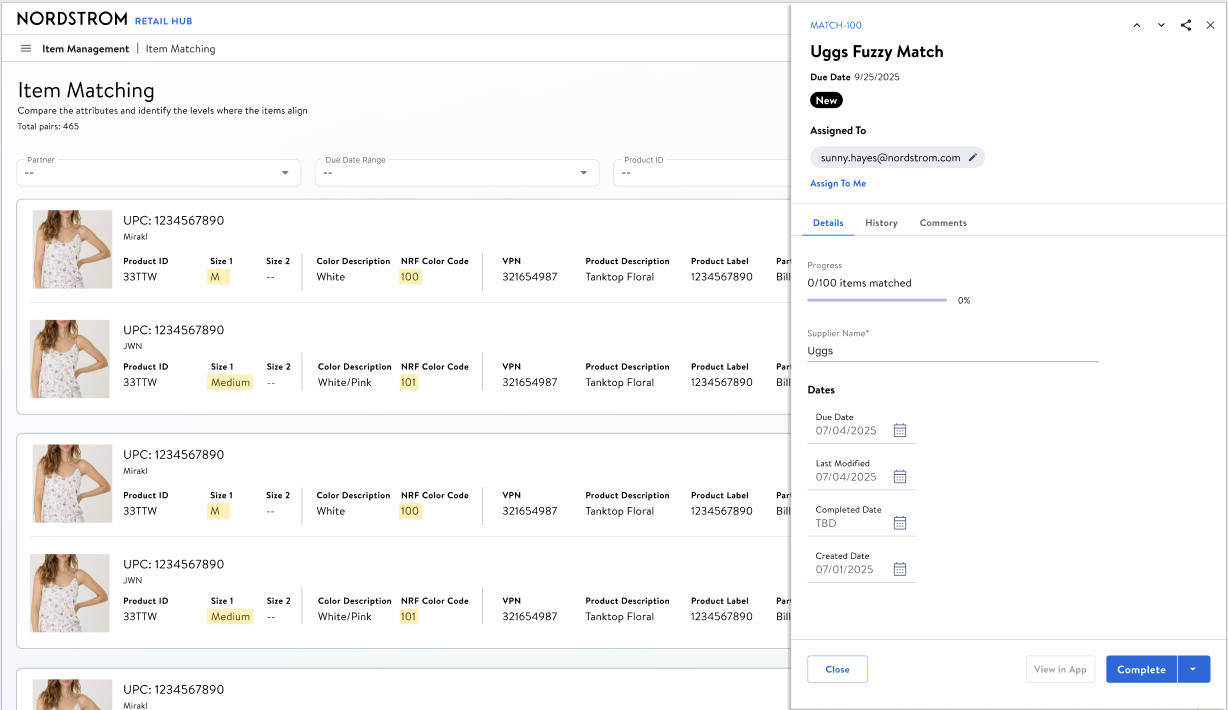Viewport: 1228px width, 710px height.
Task: Open the Last Modified calendar picker
Action: [900, 476]
